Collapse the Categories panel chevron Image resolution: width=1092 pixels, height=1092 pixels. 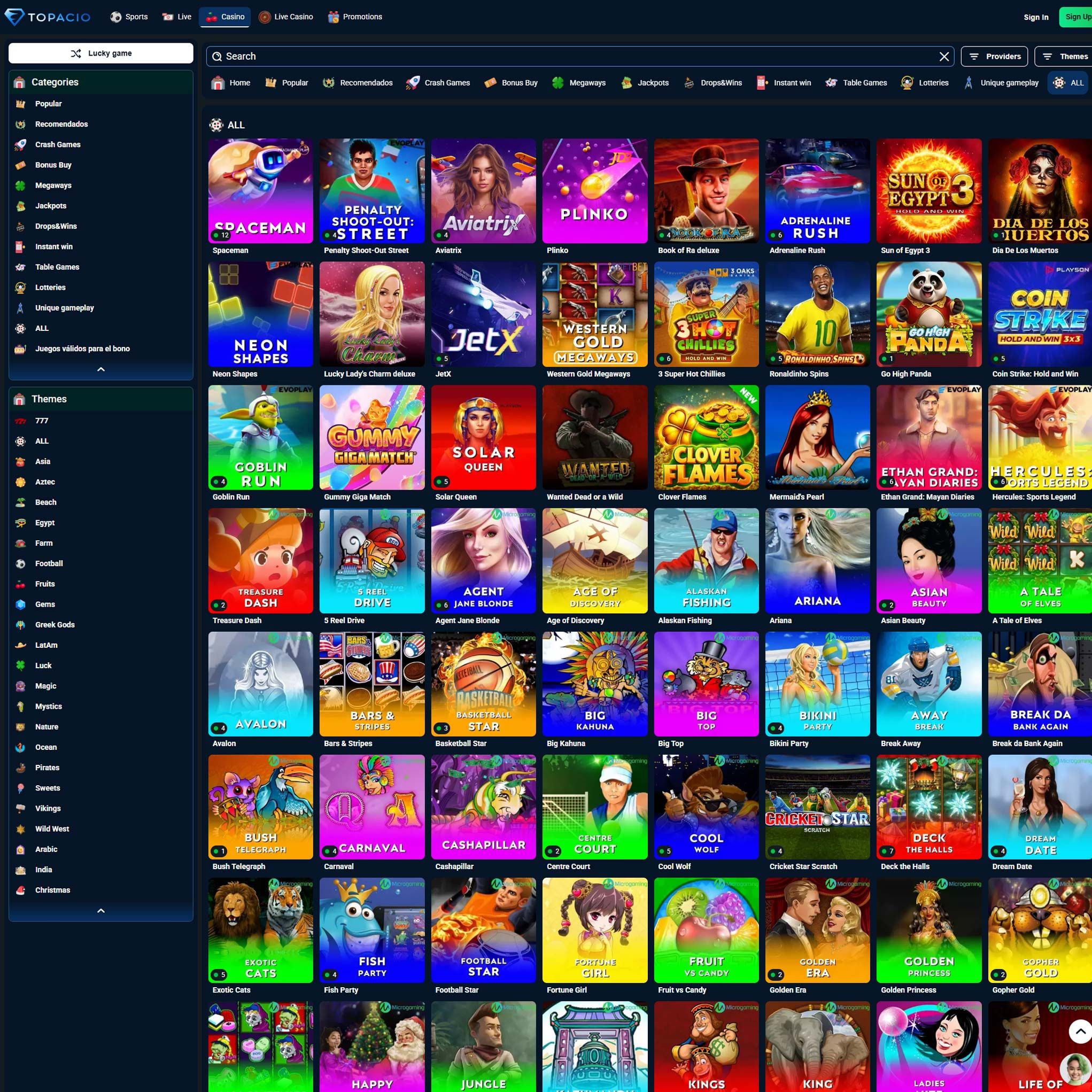(101, 369)
